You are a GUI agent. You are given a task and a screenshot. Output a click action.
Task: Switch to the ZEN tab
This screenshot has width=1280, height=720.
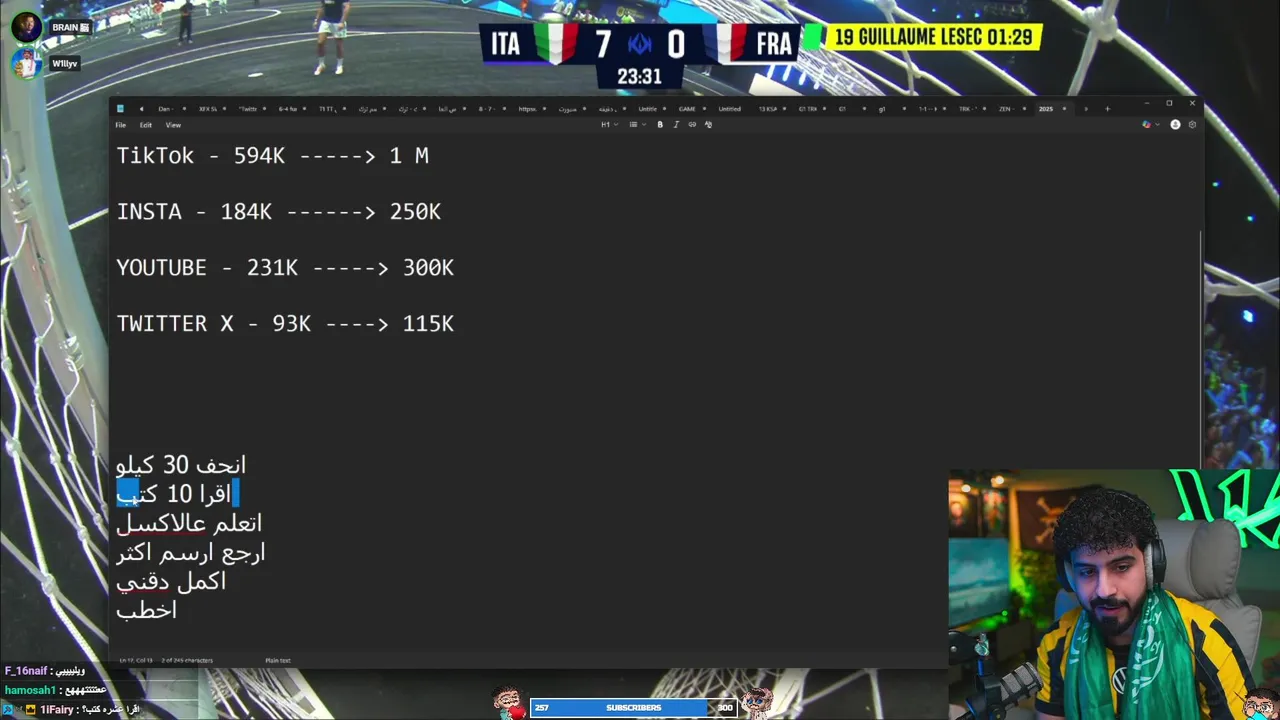(1006, 108)
